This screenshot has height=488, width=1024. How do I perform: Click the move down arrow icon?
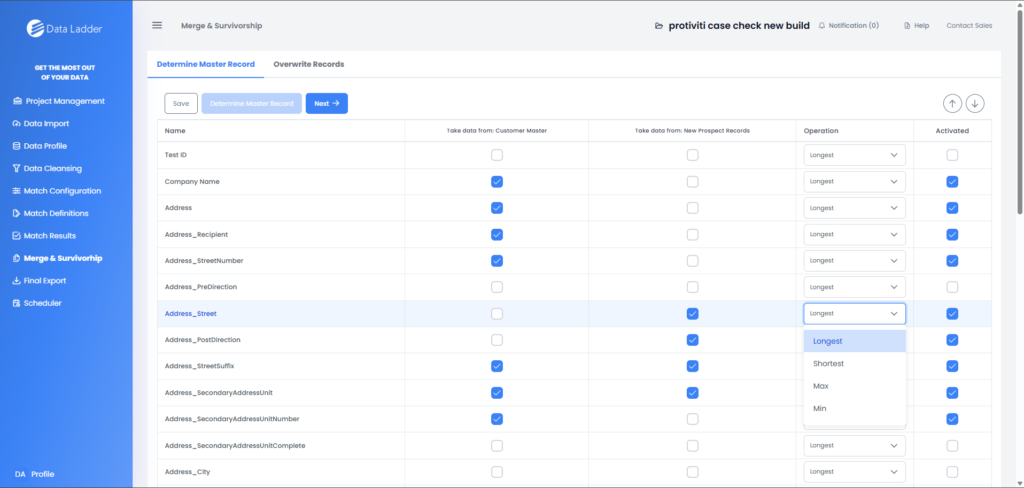pos(975,103)
